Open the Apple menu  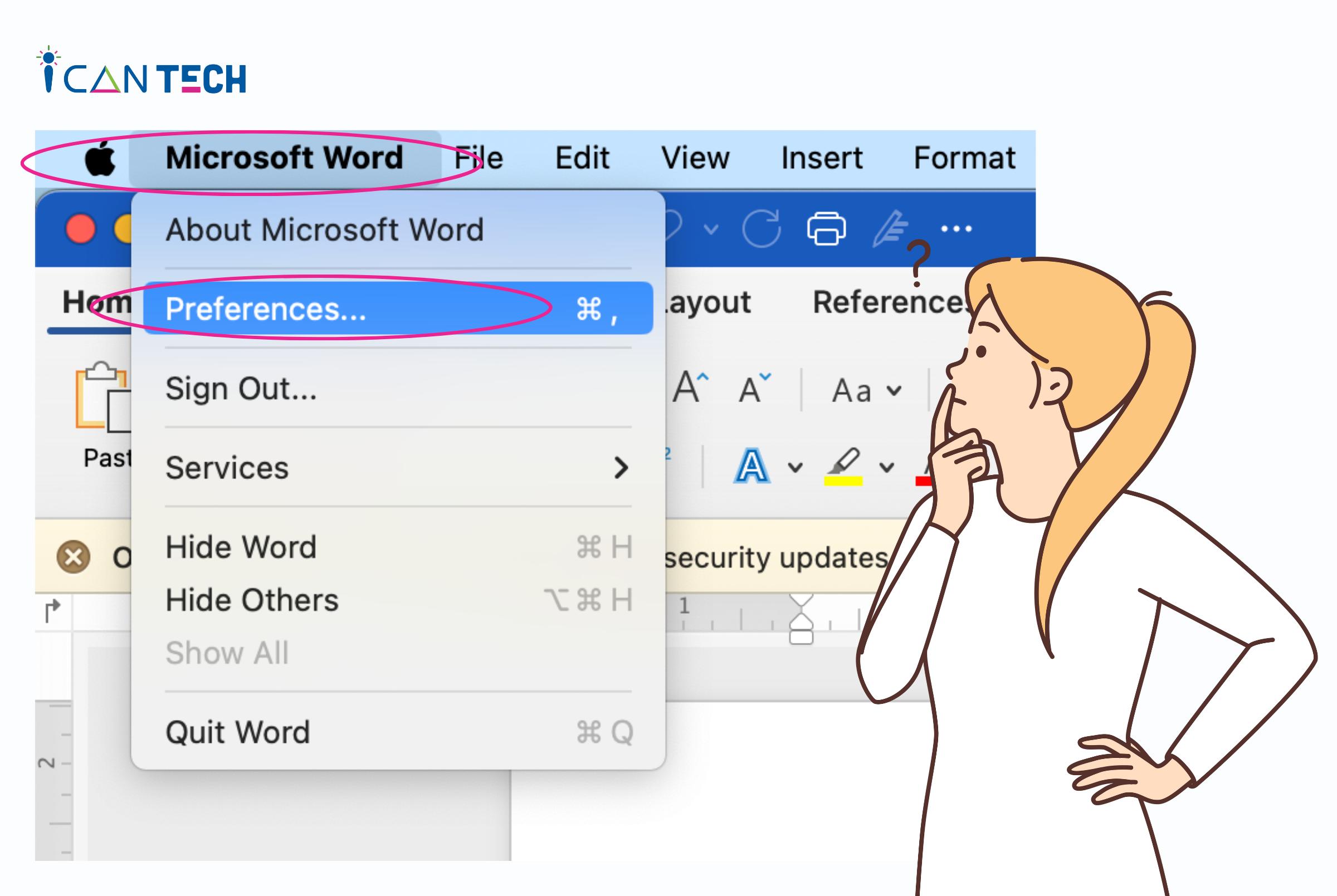tap(101, 158)
